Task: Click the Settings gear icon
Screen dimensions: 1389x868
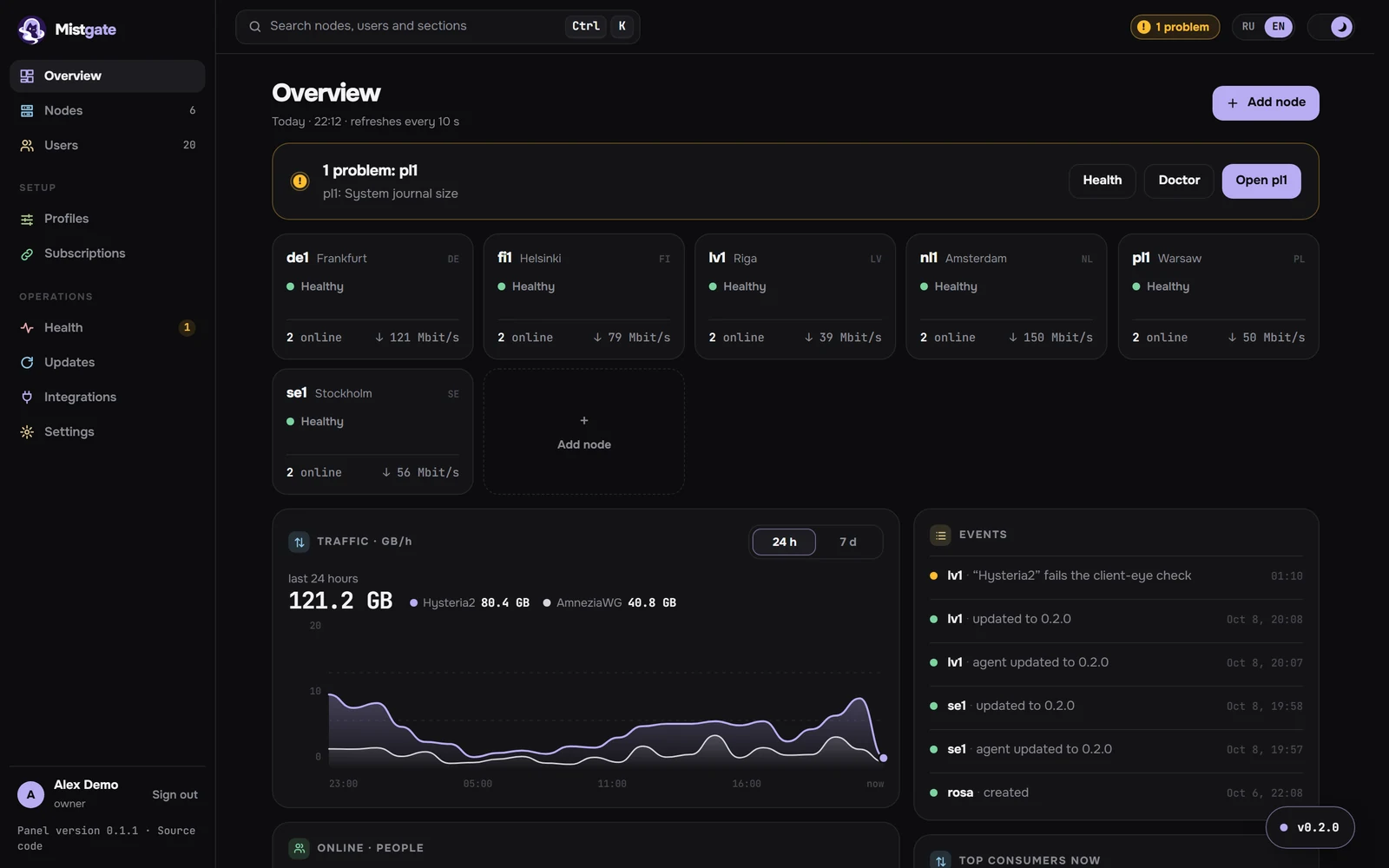Action: 27,432
